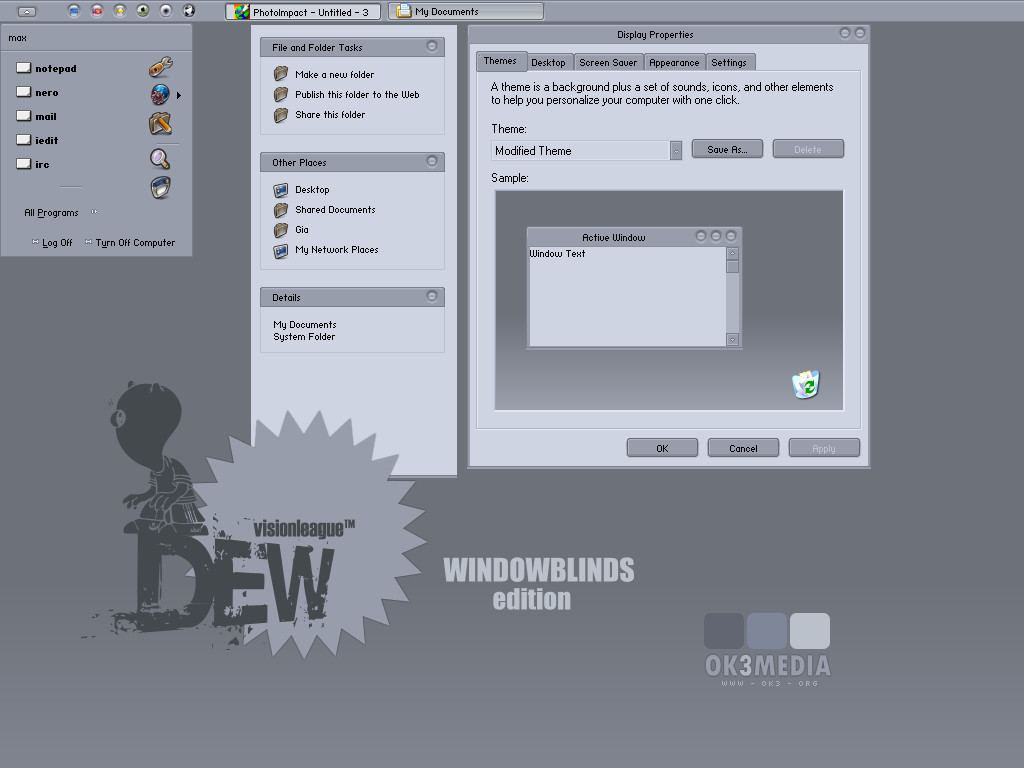Open mail from the start menu

(x=37, y=116)
